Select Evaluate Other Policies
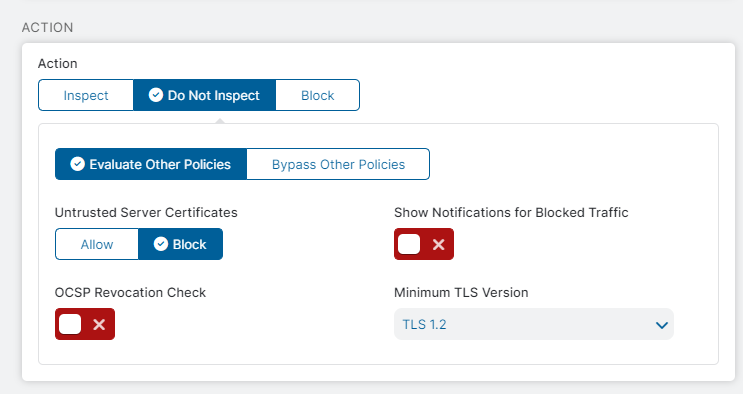The width and height of the screenshot is (743, 394). [x=151, y=164]
